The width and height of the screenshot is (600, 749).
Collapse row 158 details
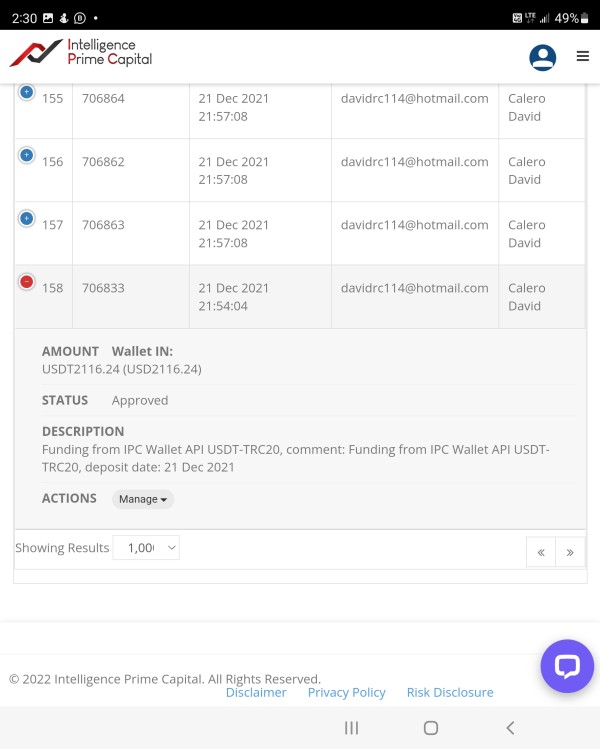tap(27, 282)
